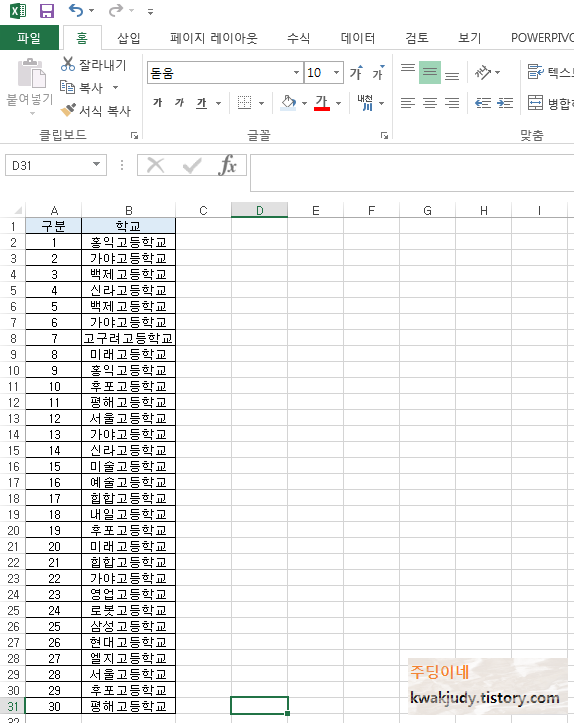Open the 파일 tab
The height and width of the screenshot is (723, 575).
pos(29,38)
